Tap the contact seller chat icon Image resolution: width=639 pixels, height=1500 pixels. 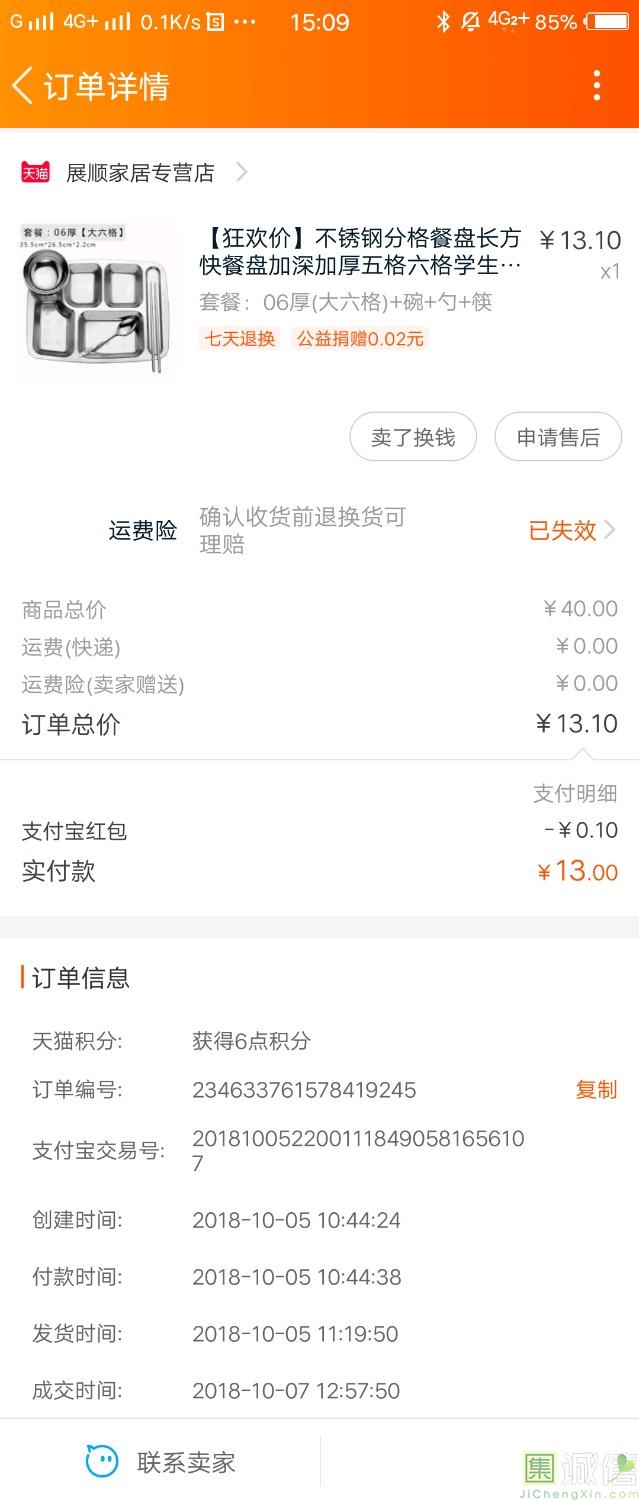pos(102,1462)
